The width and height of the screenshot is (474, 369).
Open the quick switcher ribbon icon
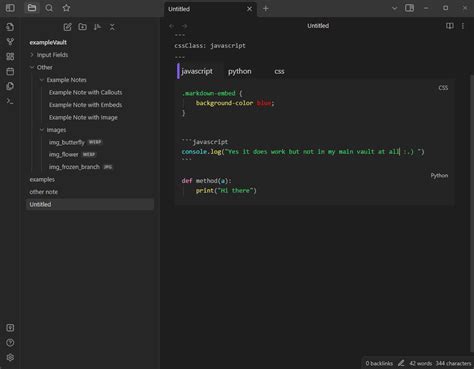tap(10, 27)
